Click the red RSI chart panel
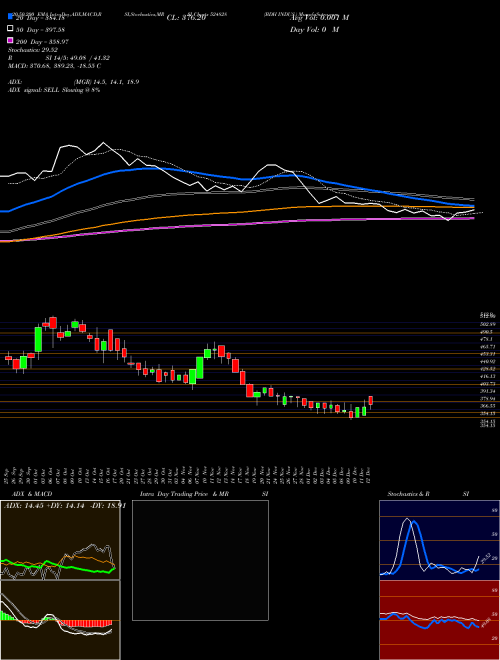 (x=439, y=620)
